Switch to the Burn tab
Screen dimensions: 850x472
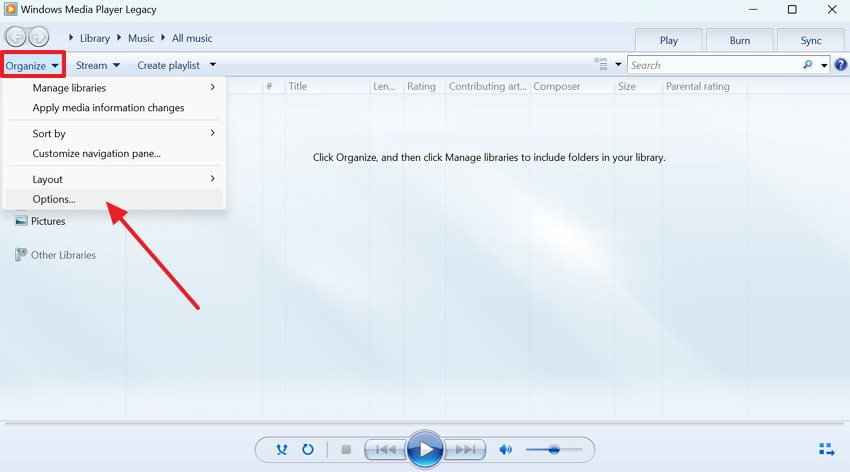click(x=739, y=41)
